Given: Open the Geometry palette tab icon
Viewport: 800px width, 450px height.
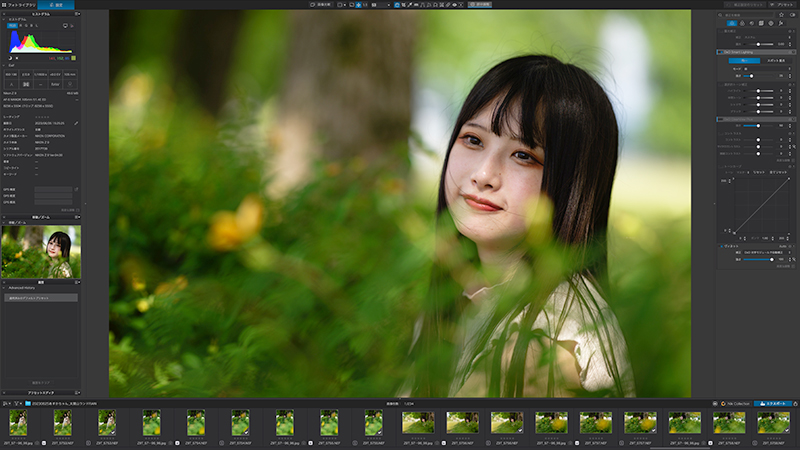Looking at the screenshot, I should (761, 23).
